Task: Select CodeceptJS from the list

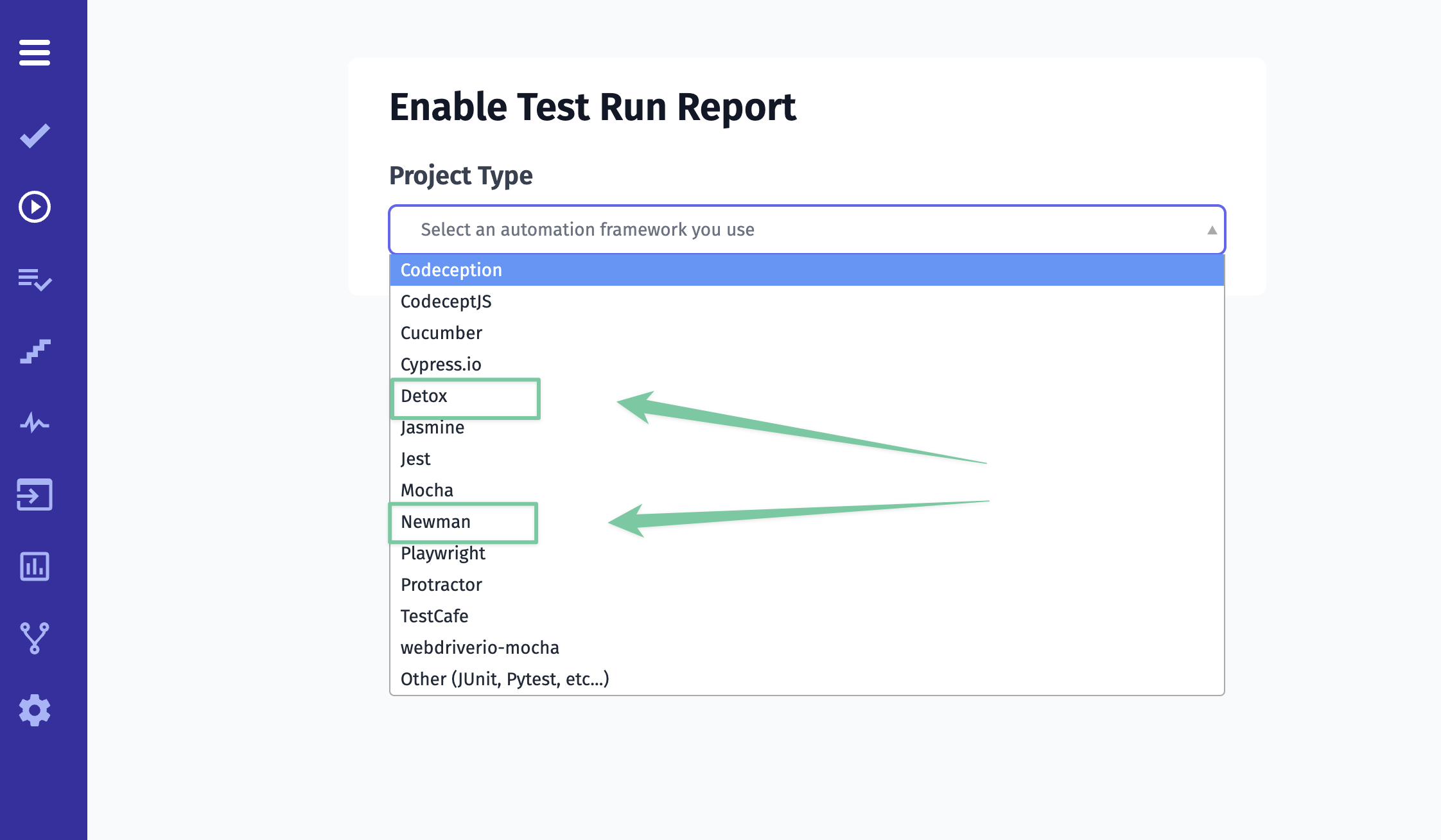Action: [807, 301]
